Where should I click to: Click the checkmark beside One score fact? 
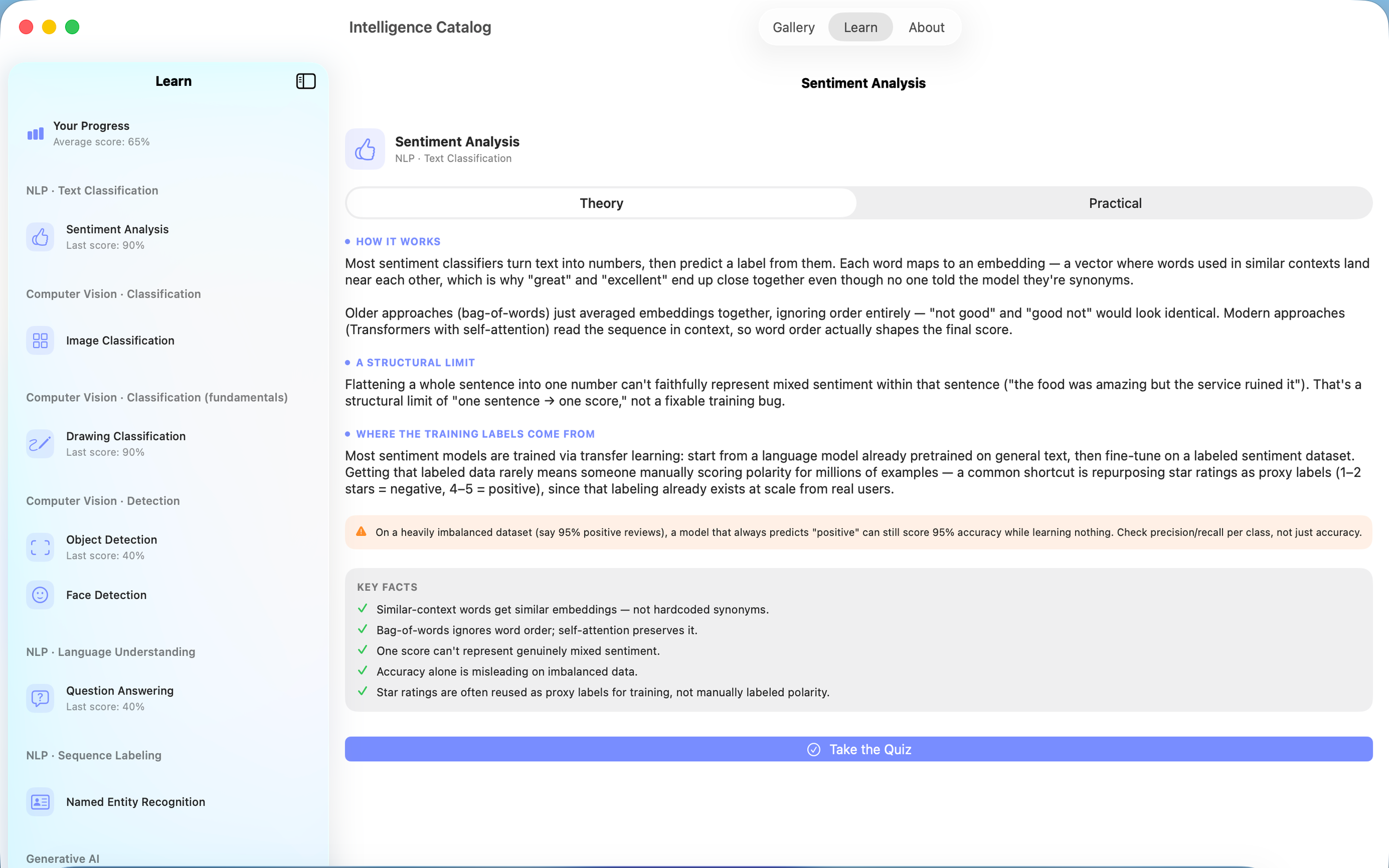tap(362, 650)
